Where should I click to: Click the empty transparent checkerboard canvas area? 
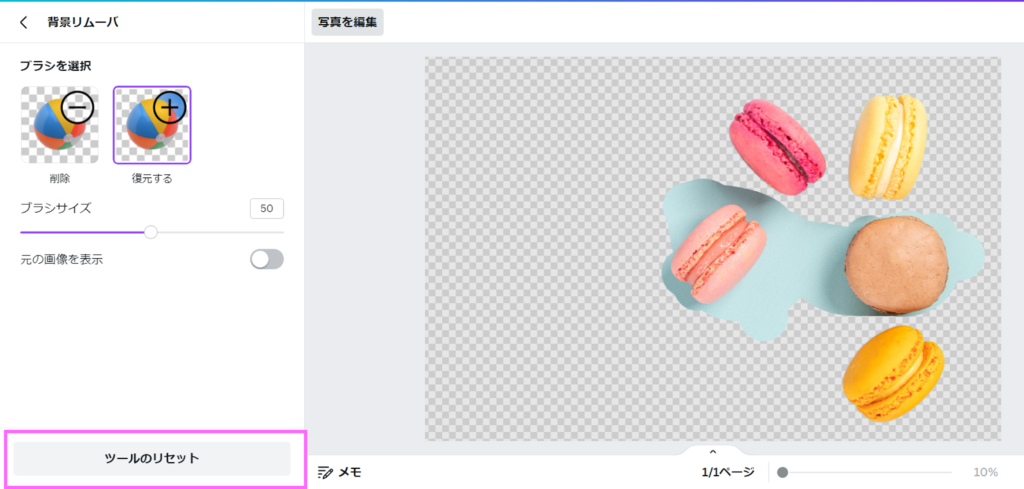[540, 250]
